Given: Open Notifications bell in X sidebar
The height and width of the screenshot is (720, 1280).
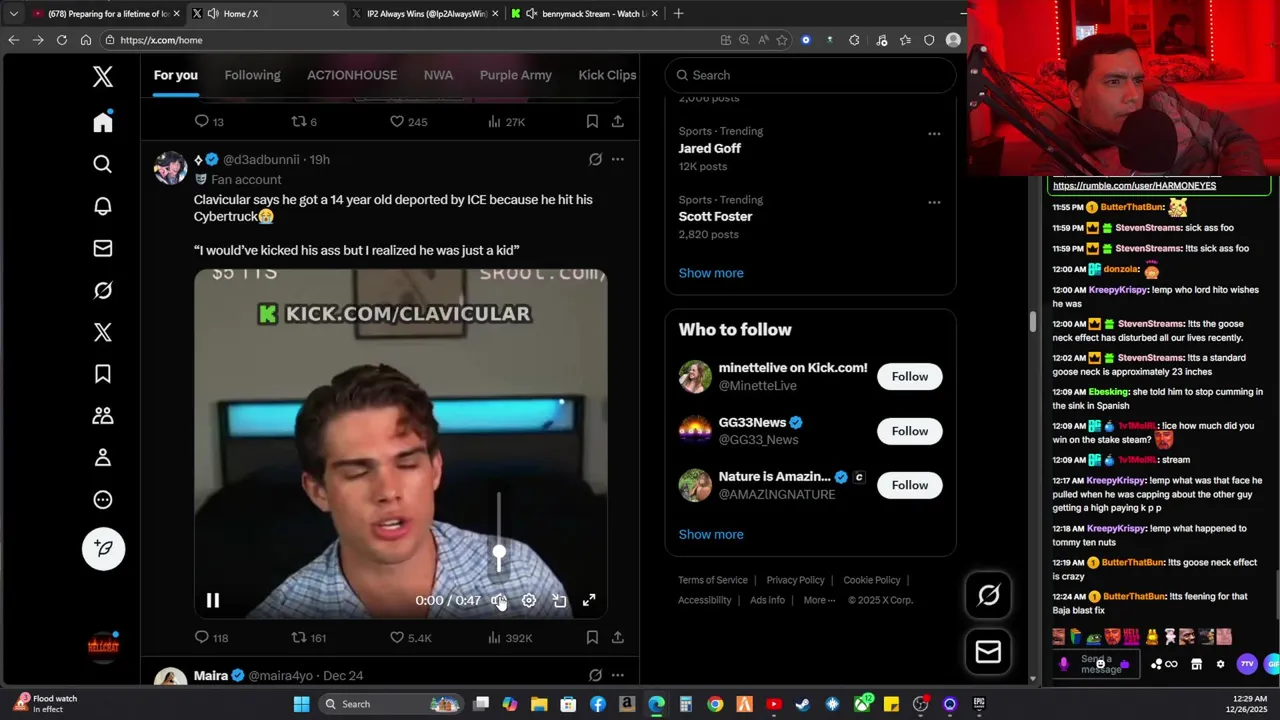Looking at the screenshot, I should pyautogui.click(x=103, y=206).
